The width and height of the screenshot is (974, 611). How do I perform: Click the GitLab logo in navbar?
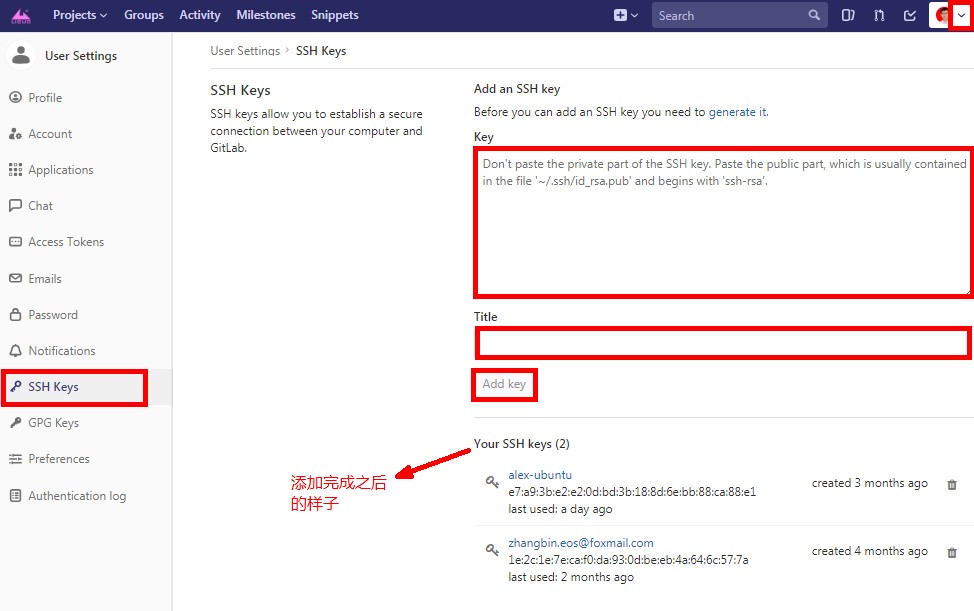[x=21, y=15]
